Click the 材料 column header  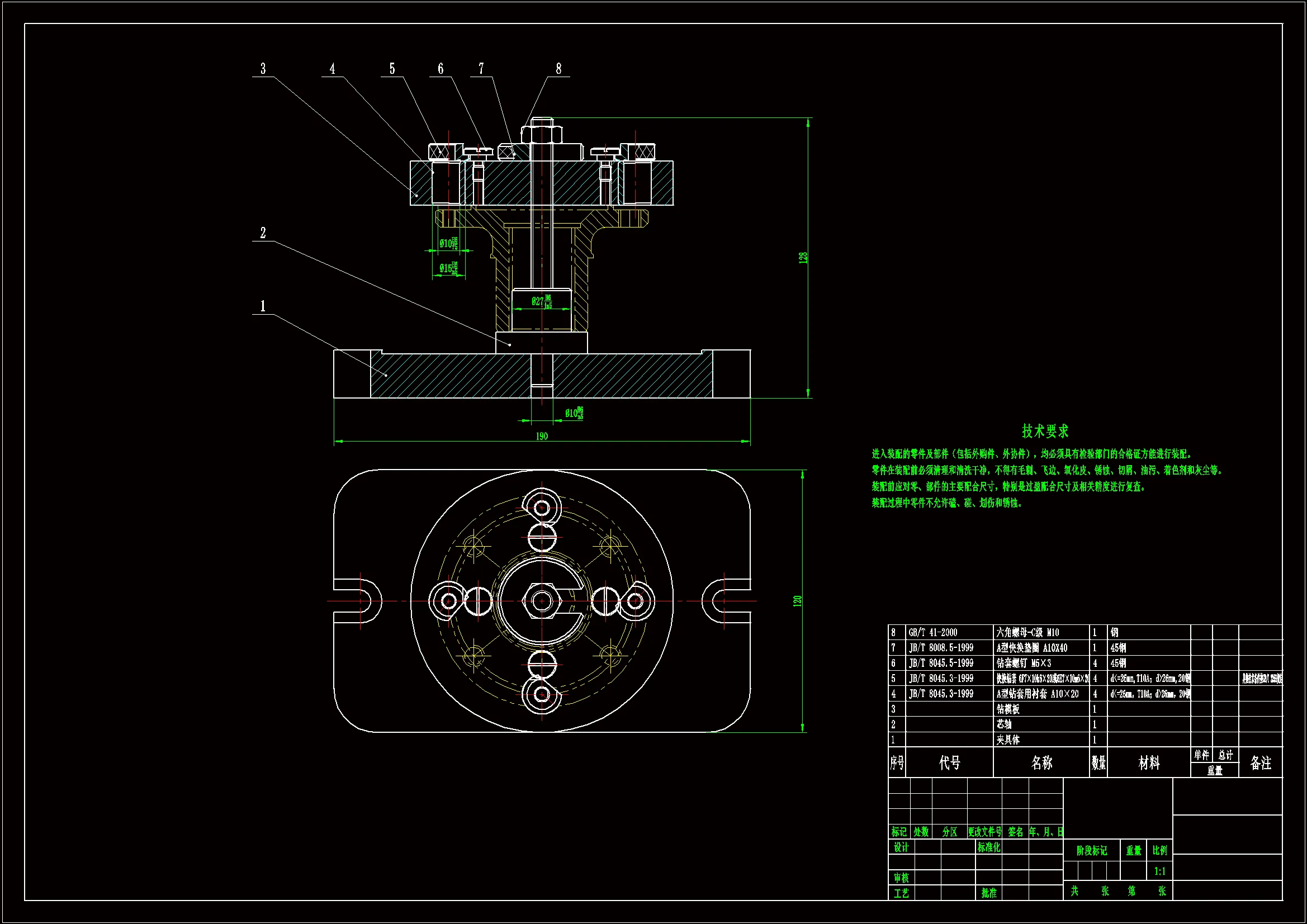point(1148,762)
